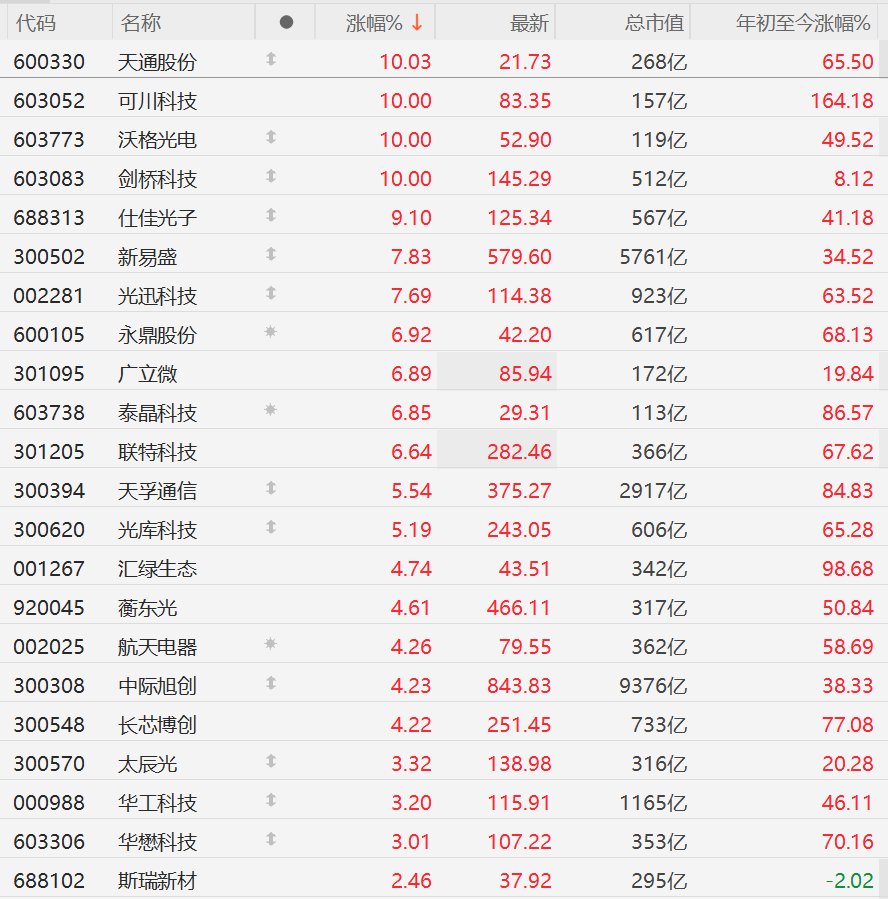
Task: Click the 代码 column header
Action: pyautogui.click(x=36, y=23)
